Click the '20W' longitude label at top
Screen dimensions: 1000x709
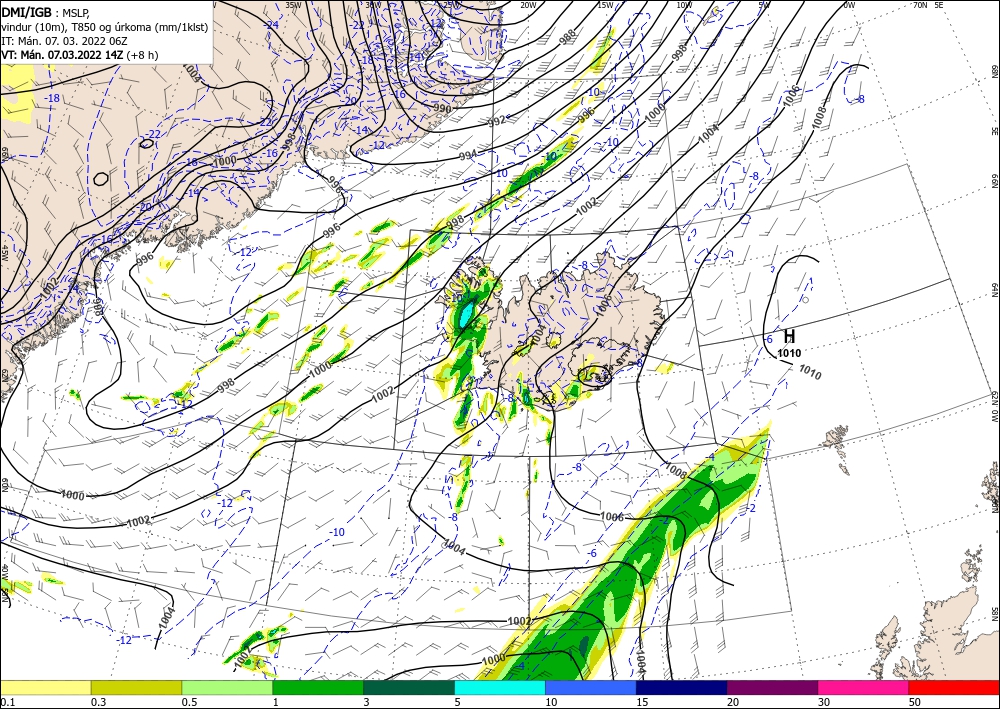tap(527, 5)
